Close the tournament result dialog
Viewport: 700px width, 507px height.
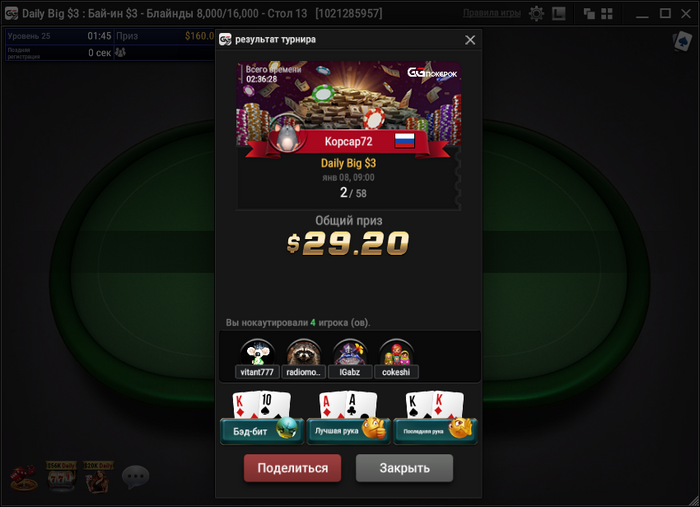[470, 40]
